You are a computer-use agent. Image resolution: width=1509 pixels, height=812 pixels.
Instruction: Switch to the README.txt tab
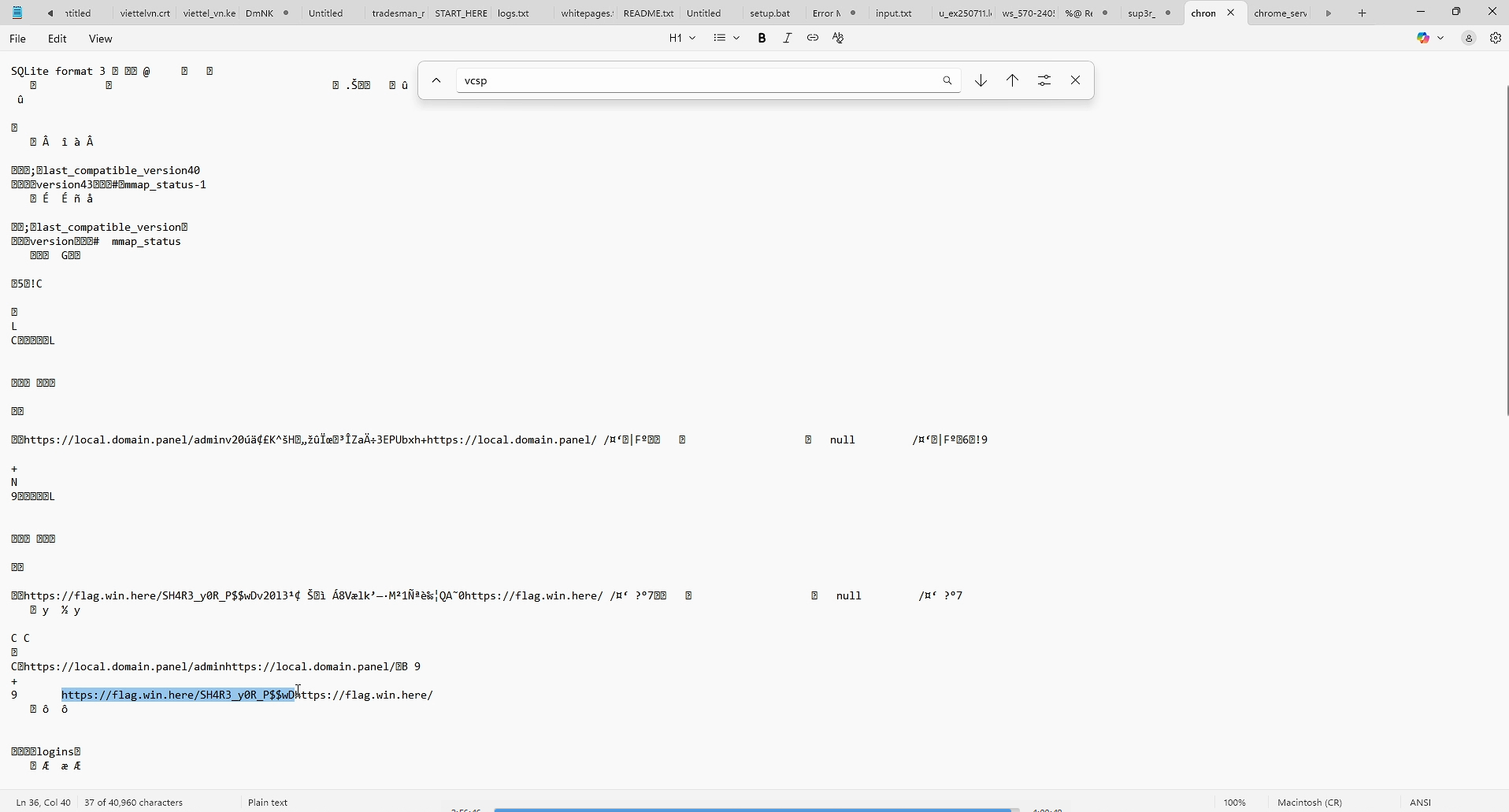(x=648, y=13)
